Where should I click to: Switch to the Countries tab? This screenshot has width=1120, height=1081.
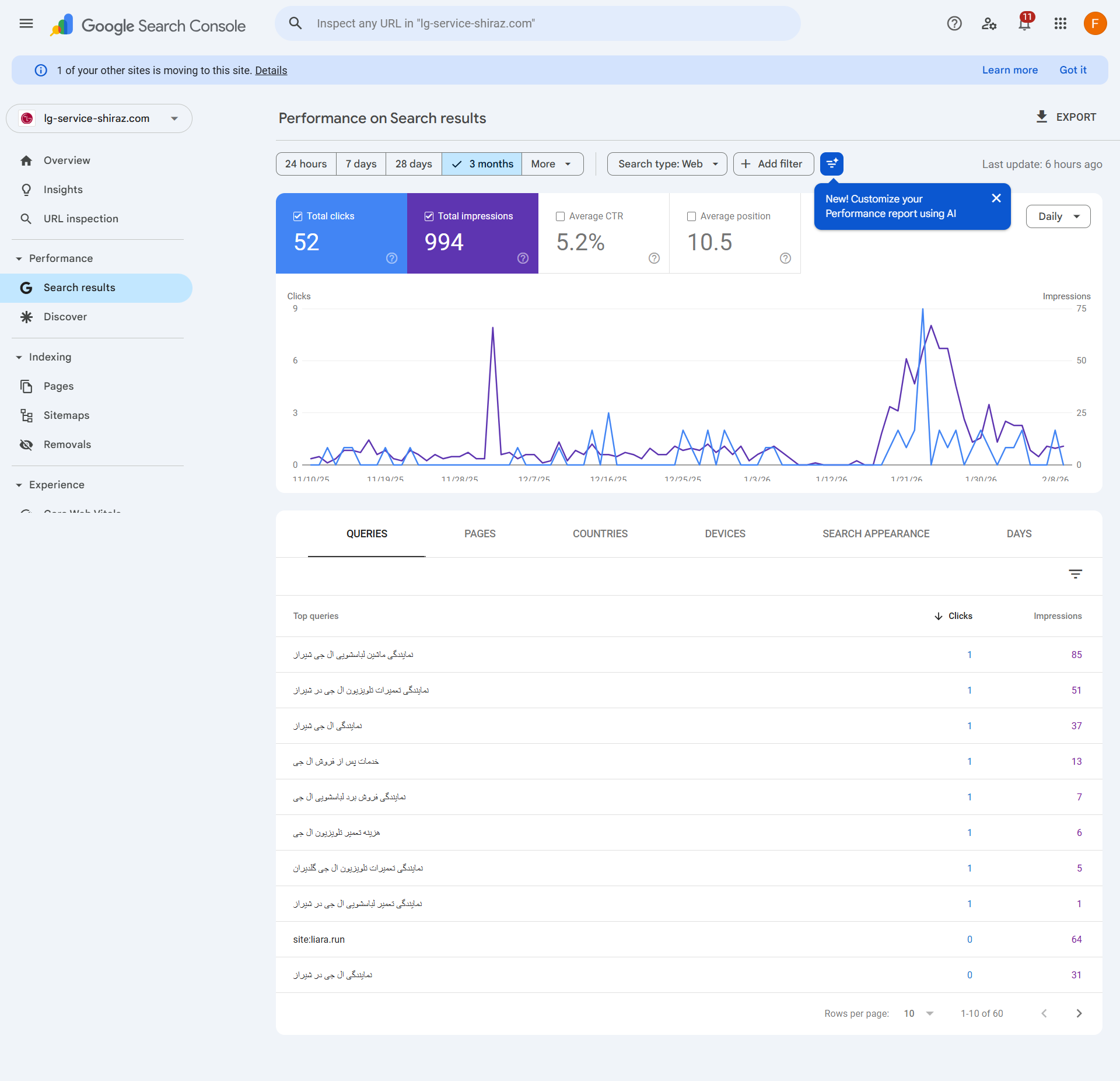[600, 534]
